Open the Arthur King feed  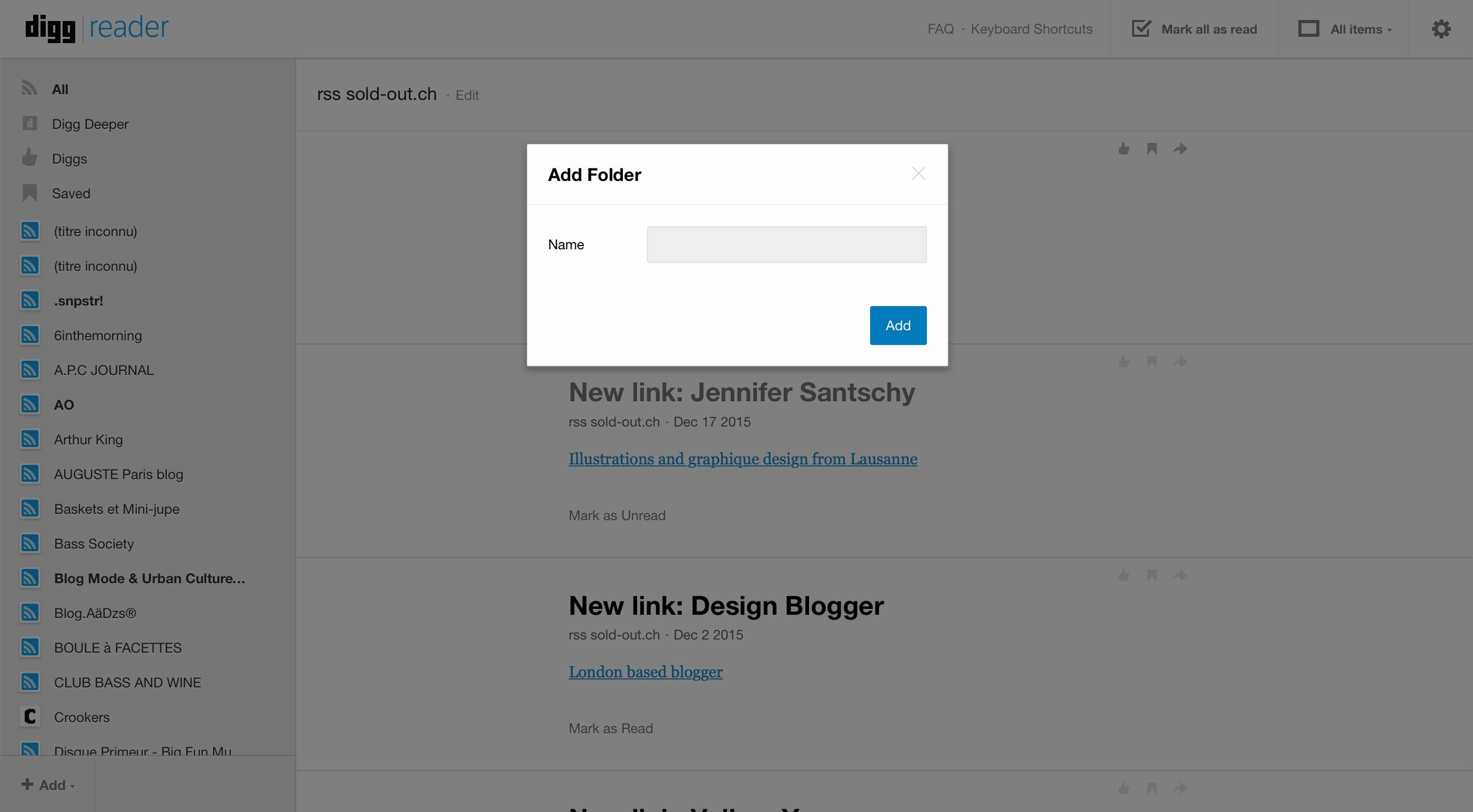[88, 439]
